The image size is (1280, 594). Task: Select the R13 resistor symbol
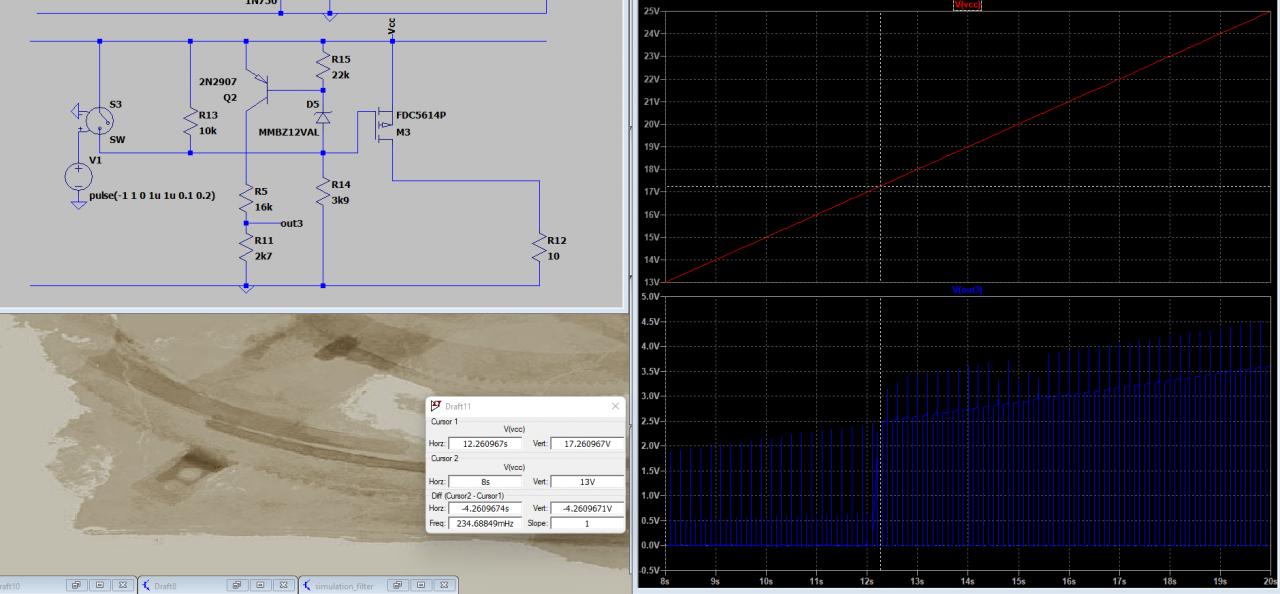[x=190, y=121]
